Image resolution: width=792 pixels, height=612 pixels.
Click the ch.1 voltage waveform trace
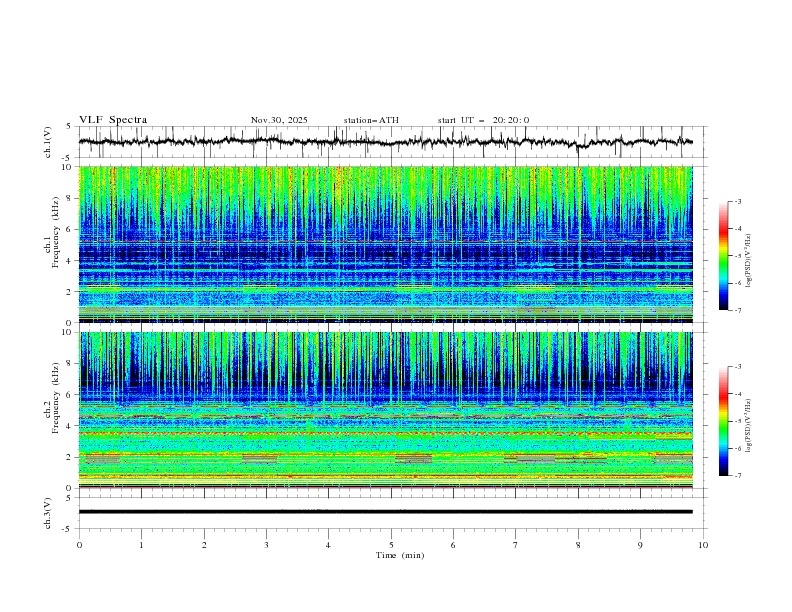385,142
